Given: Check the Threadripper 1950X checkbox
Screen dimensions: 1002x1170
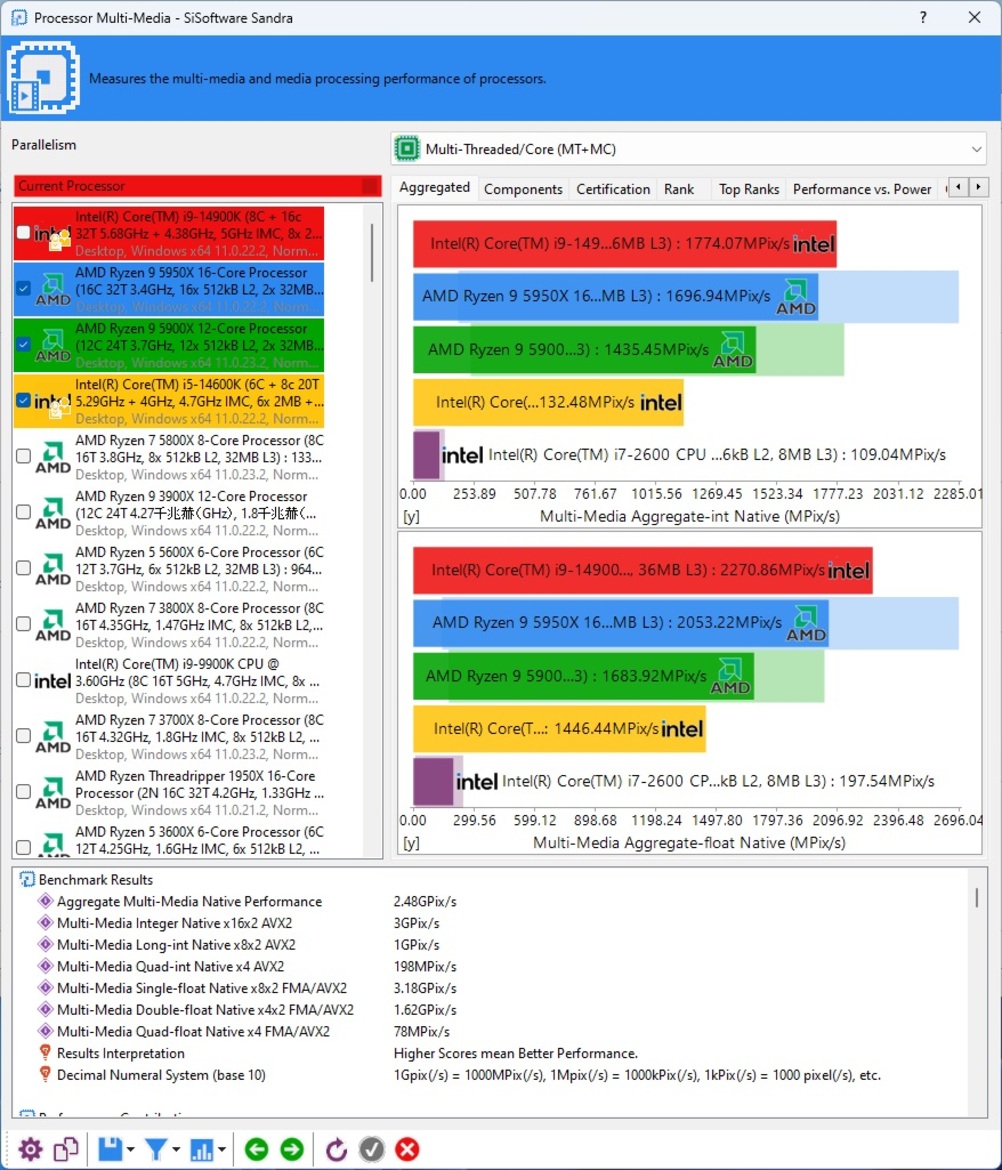Looking at the screenshot, I should pos(23,792).
